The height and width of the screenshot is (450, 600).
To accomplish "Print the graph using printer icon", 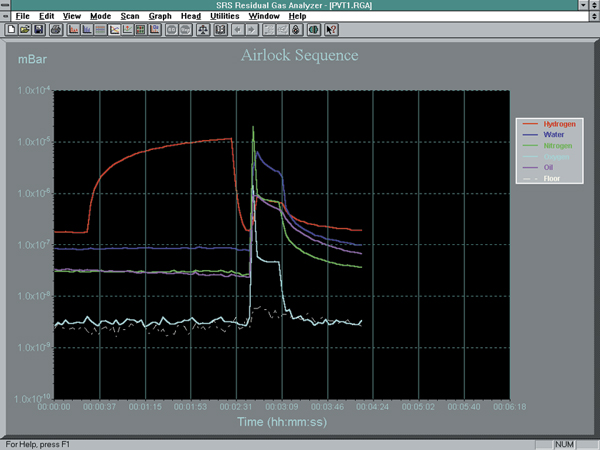I will [x=56, y=29].
